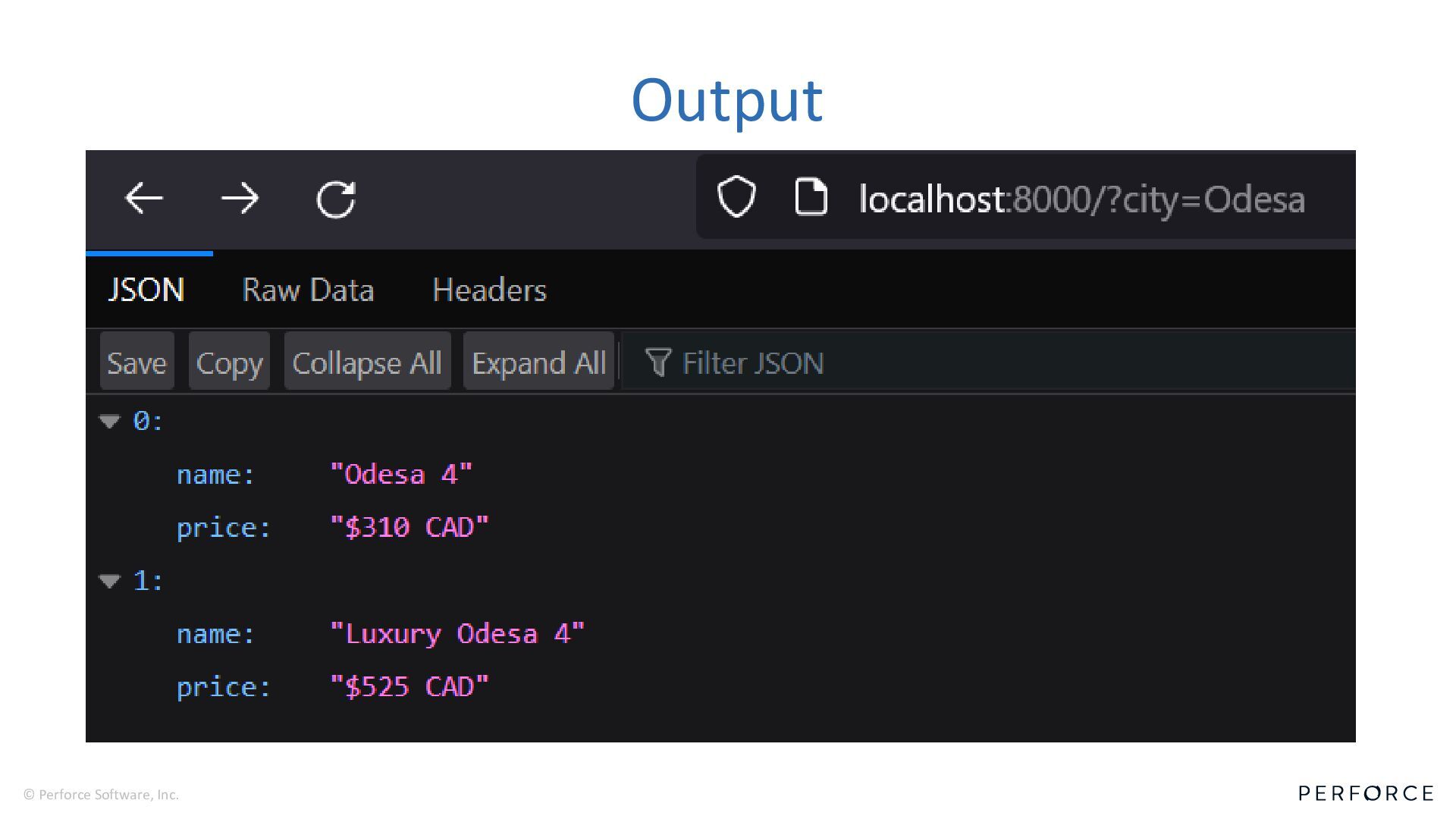Open the Raw Data tab
This screenshot has height=819, width=1456.
(x=308, y=290)
